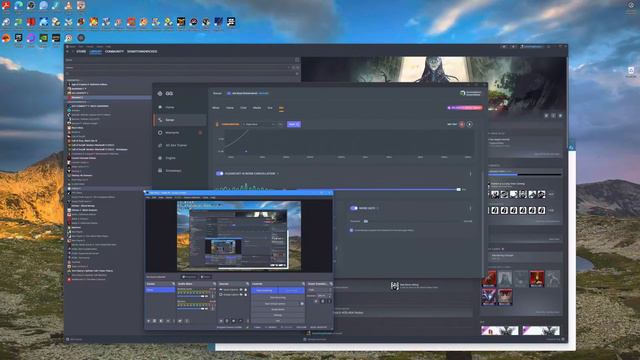The width and height of the screenshot is (640, 360).
Task: Click the GG logo at top of sidebar
Action: click(166, 93)
